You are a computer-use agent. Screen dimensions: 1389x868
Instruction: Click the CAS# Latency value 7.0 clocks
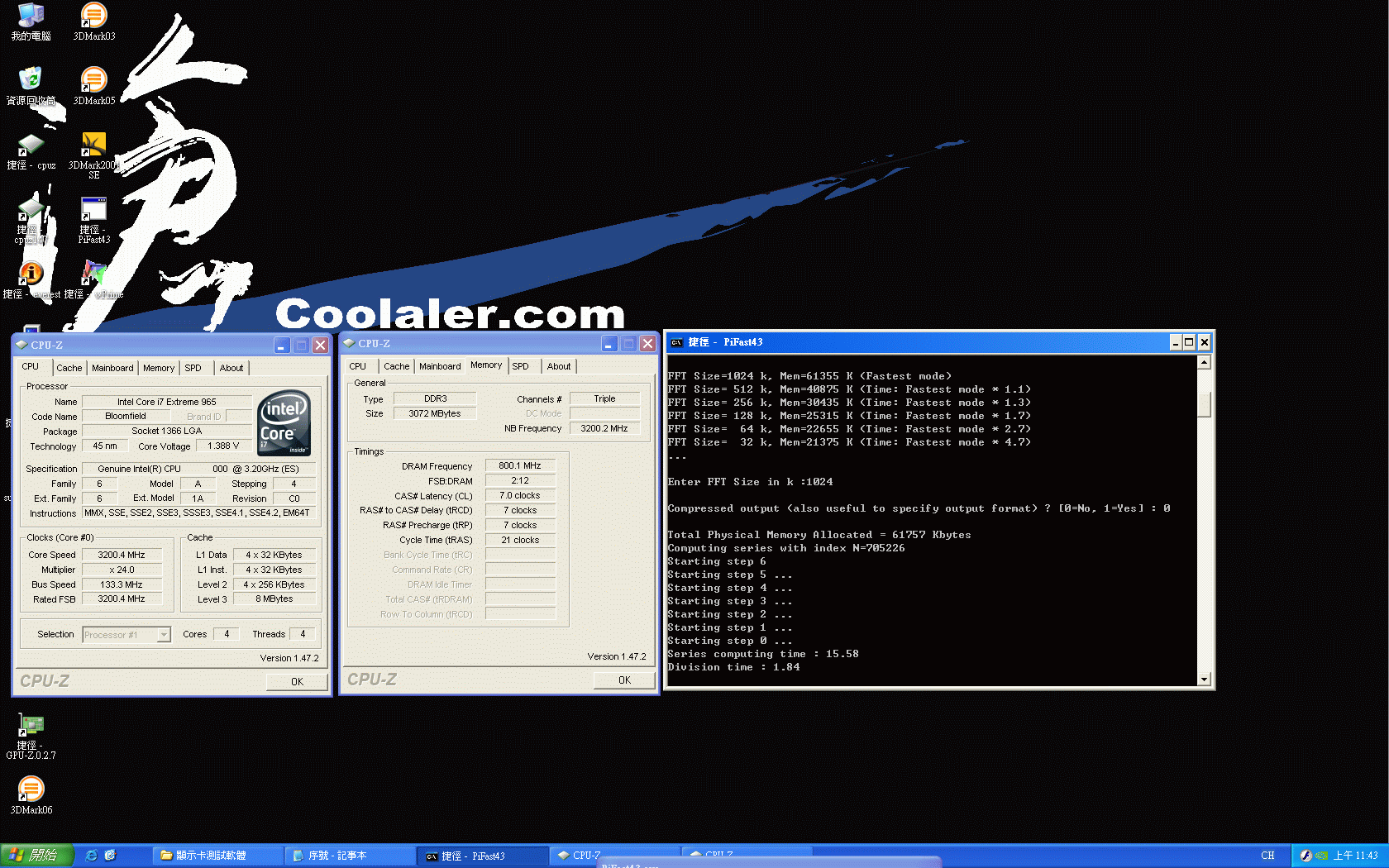[x=520, y=496]
